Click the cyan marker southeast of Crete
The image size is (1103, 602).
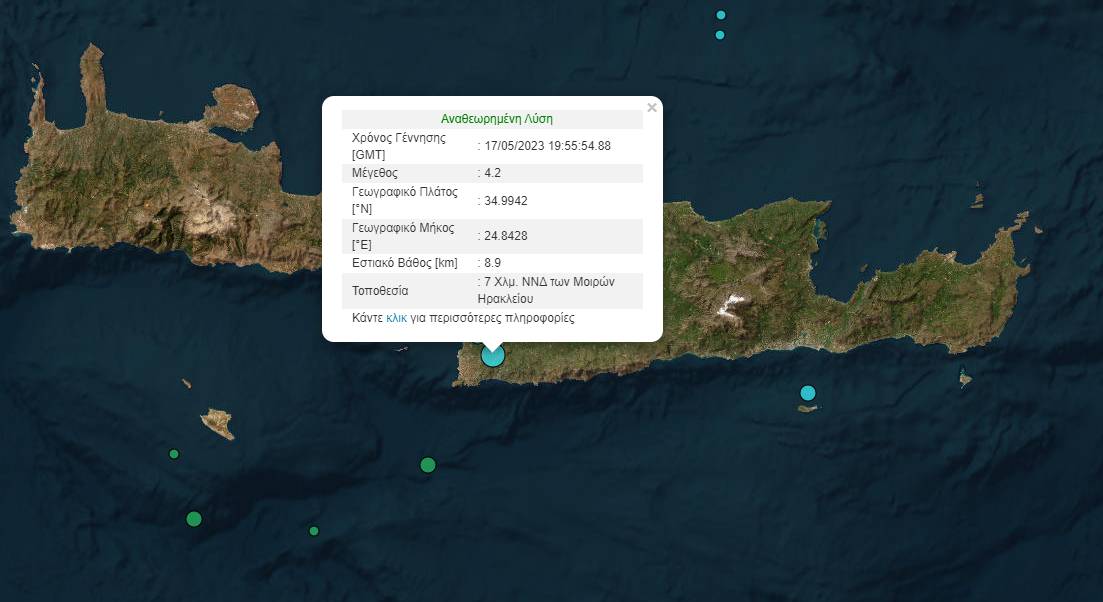point(808,393)
